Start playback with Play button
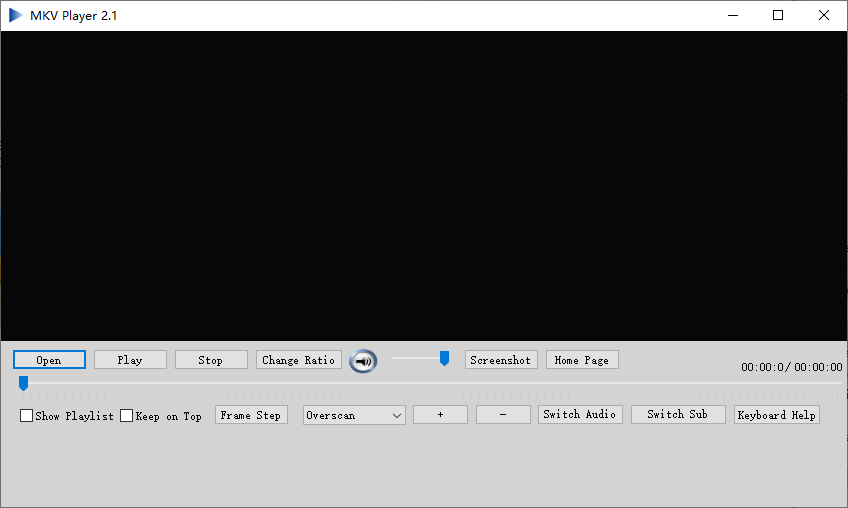This screenshot has height=508, width=848. click(x=130, y=360)
